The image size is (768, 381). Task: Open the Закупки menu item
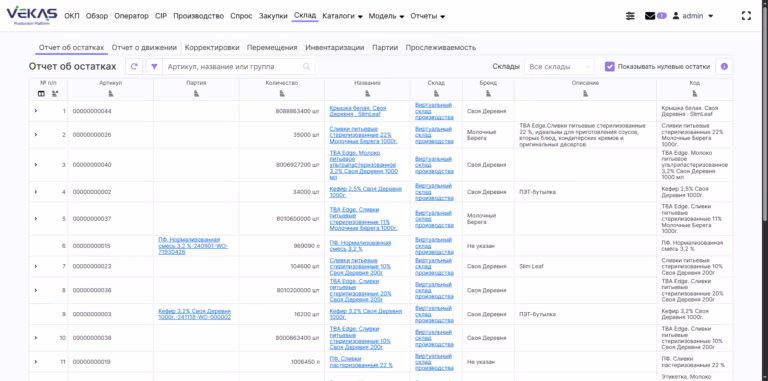click(273, 16)
